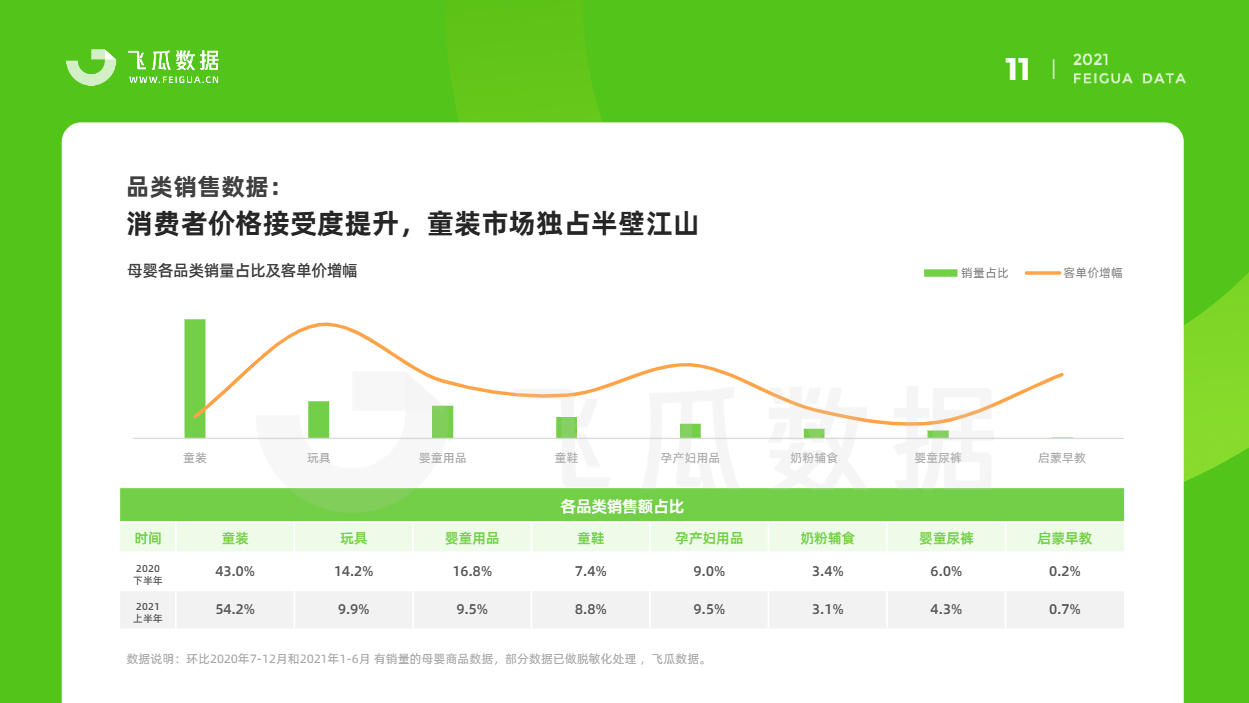
Task: Click the 2021 上半年 row label
Action: (x=148, y=612)
